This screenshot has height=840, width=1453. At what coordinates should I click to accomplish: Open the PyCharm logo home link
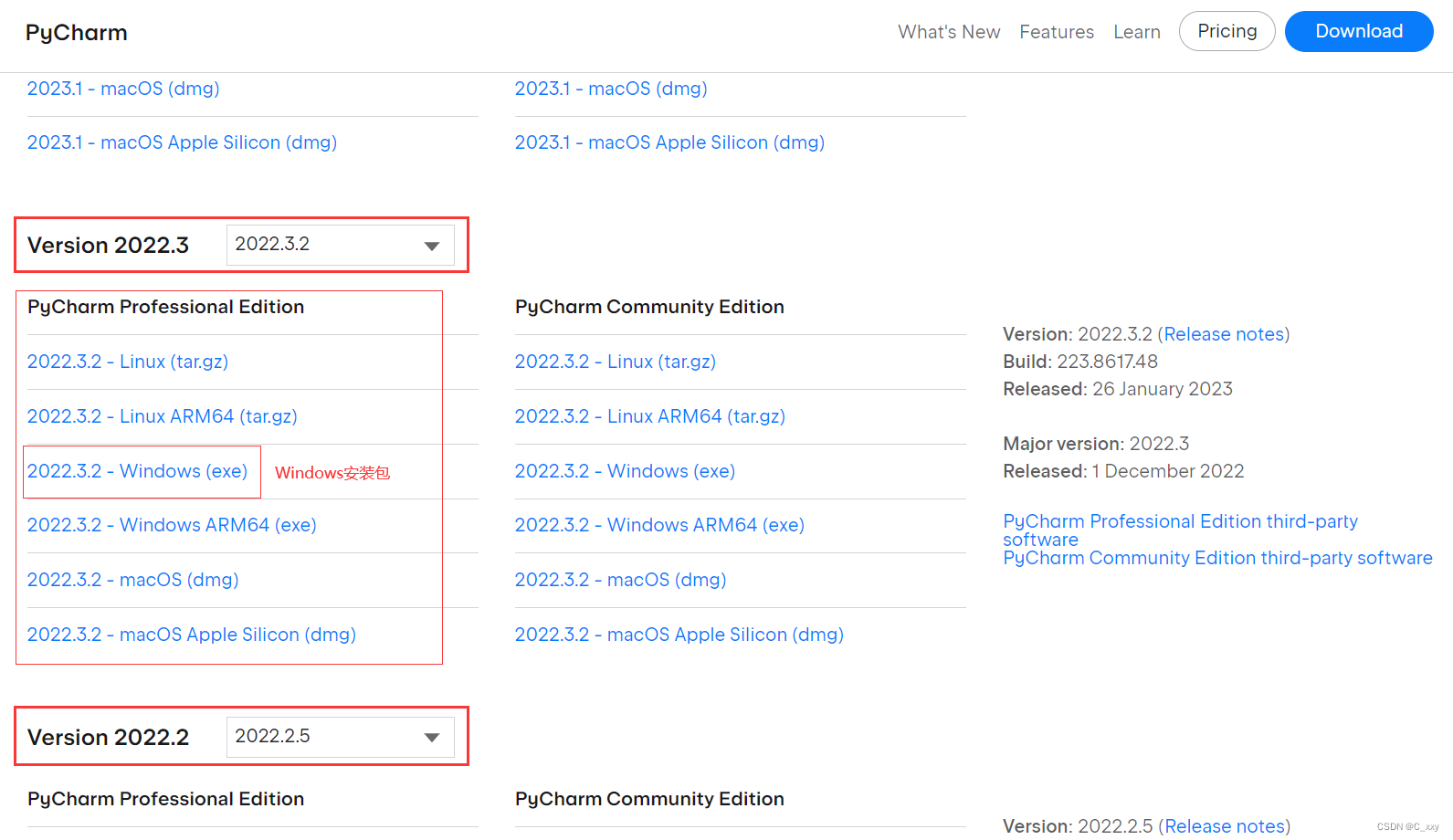77,33
